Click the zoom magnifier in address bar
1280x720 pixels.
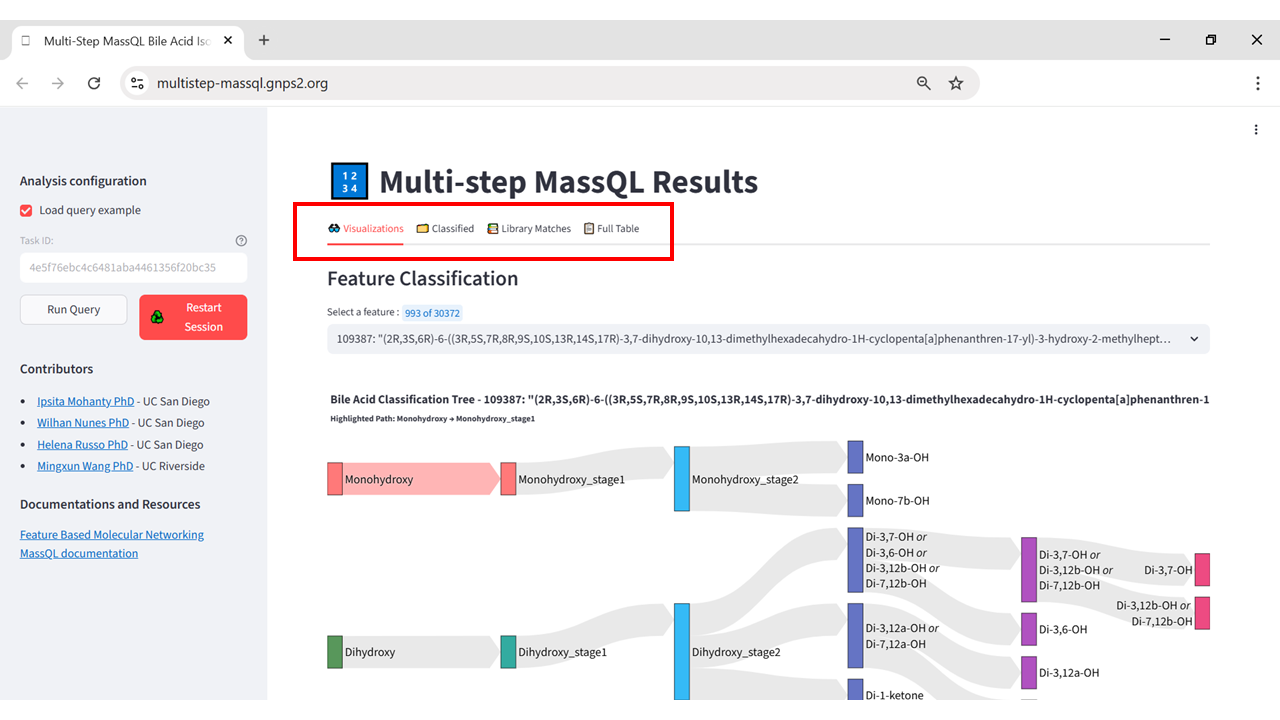(924, 84)
